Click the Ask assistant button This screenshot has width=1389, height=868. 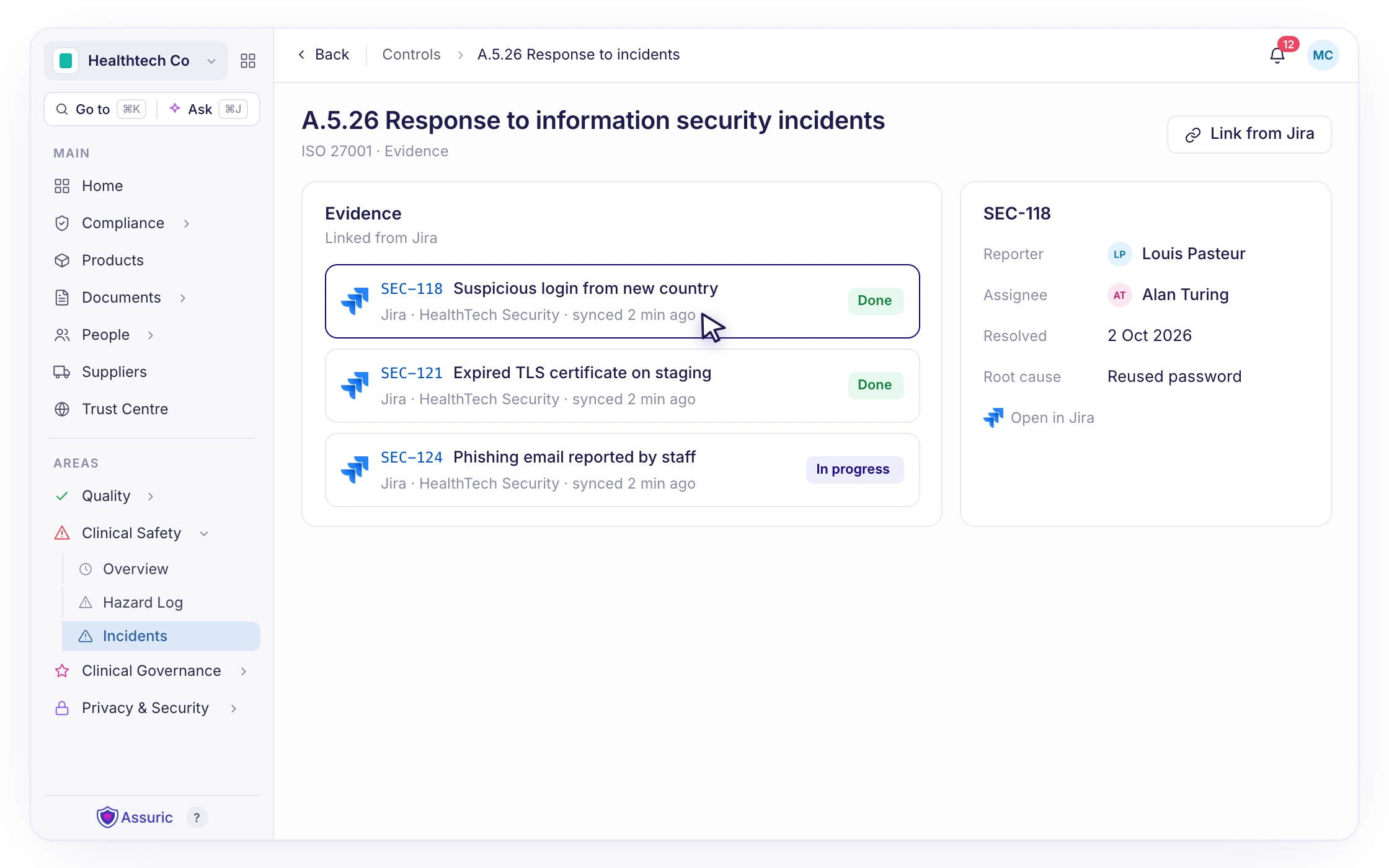coord(208,109)
